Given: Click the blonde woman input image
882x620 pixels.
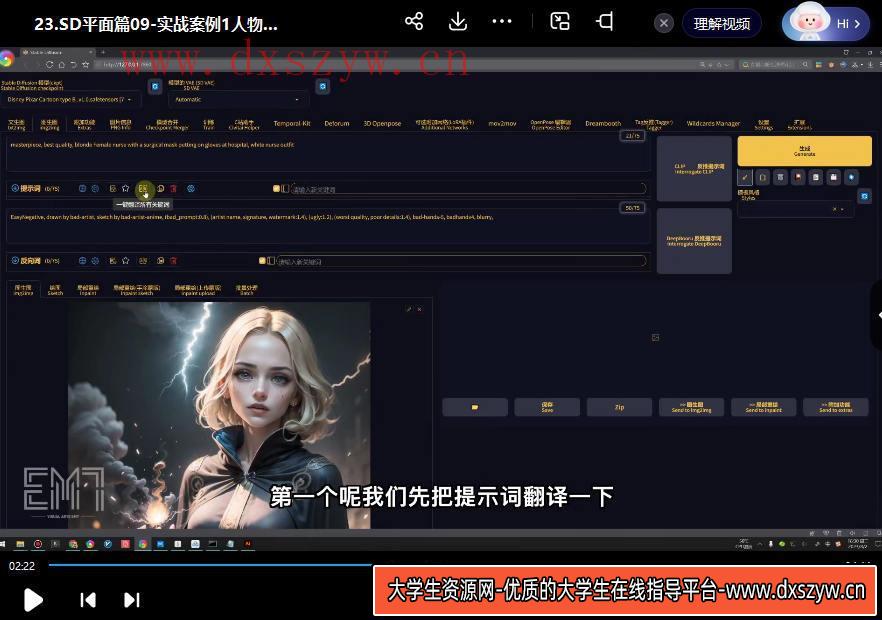Looking at the screenshot, I should [x=219, y=415].
